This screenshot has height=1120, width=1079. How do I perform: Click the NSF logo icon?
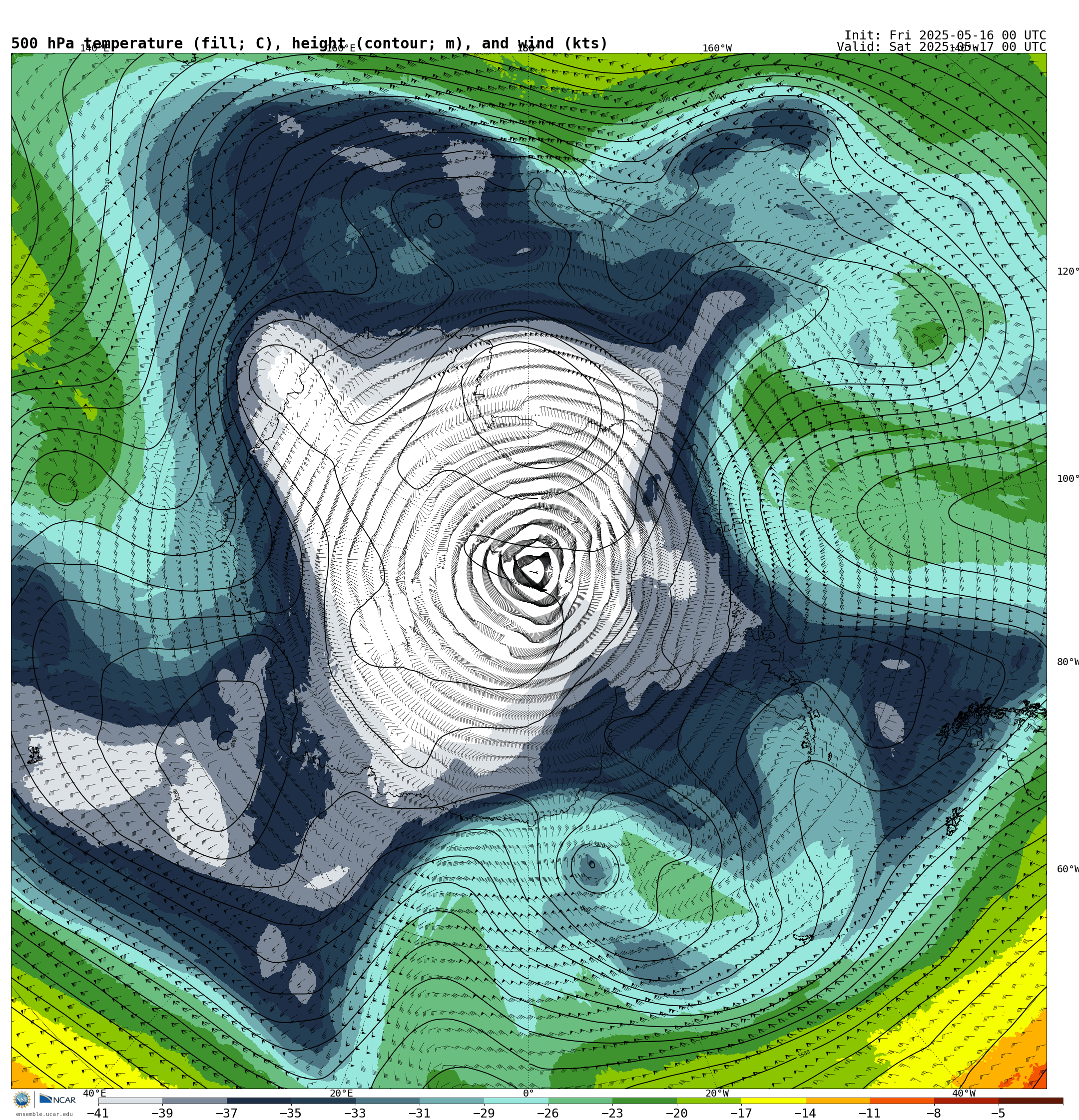pyautogui.click(x=21, y=1100)
